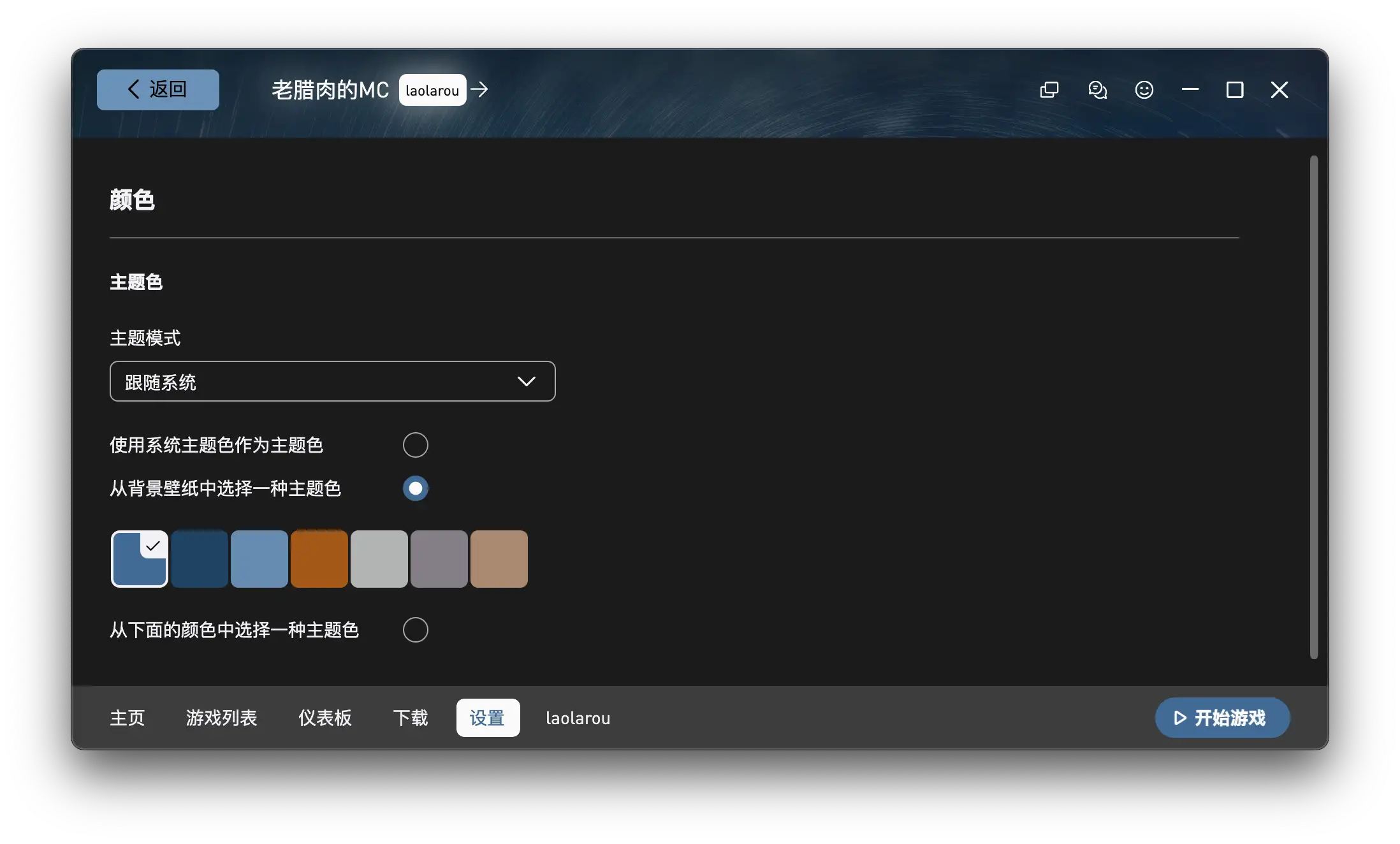Pick the purplish gray swatch
1400x844 pixels.
[x=439, y=559]
